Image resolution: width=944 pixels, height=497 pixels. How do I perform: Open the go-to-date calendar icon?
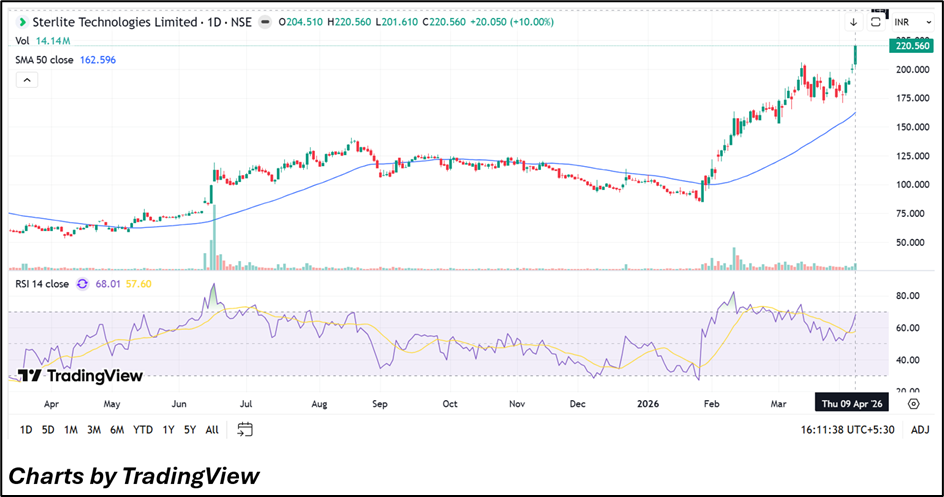(x=245, y=429)
